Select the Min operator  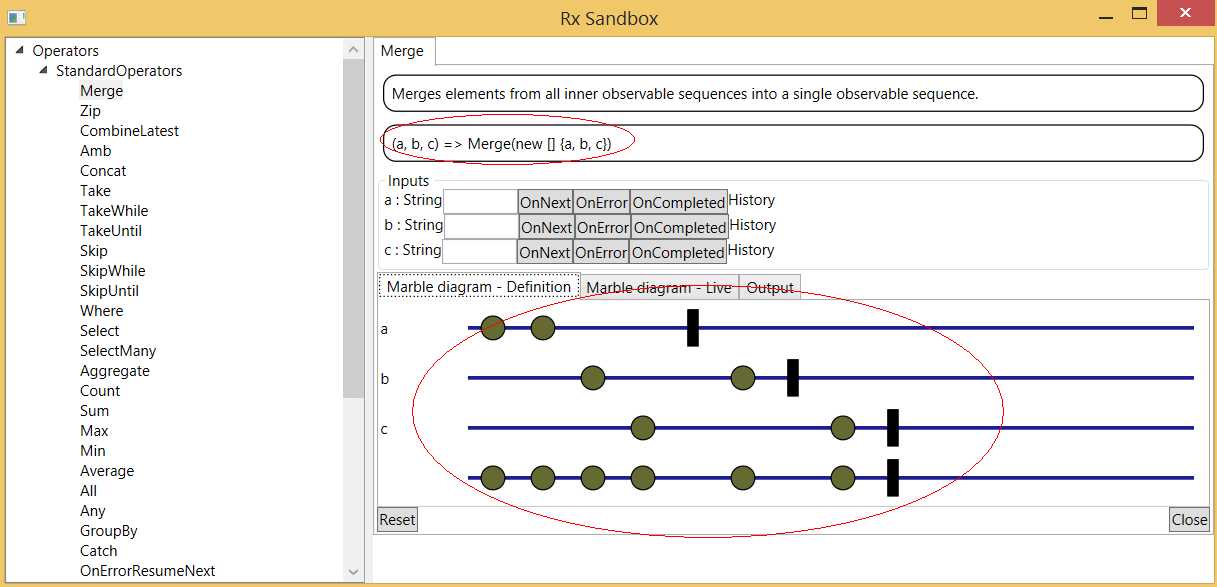point(93,451)
